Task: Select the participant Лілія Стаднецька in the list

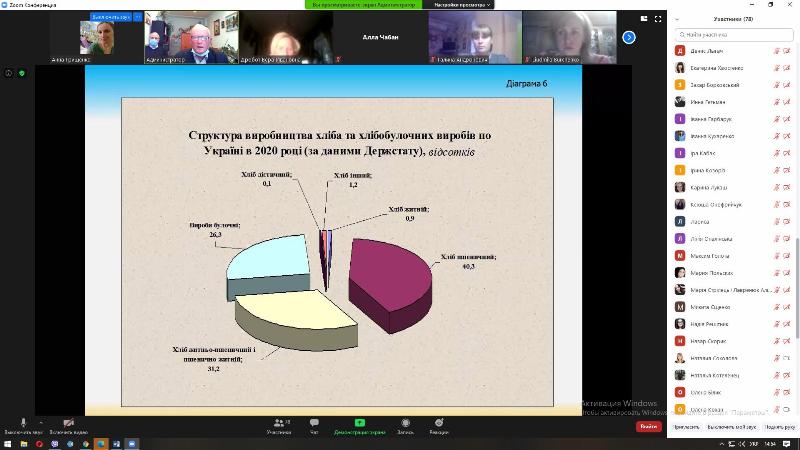Action: coord(733,239)
